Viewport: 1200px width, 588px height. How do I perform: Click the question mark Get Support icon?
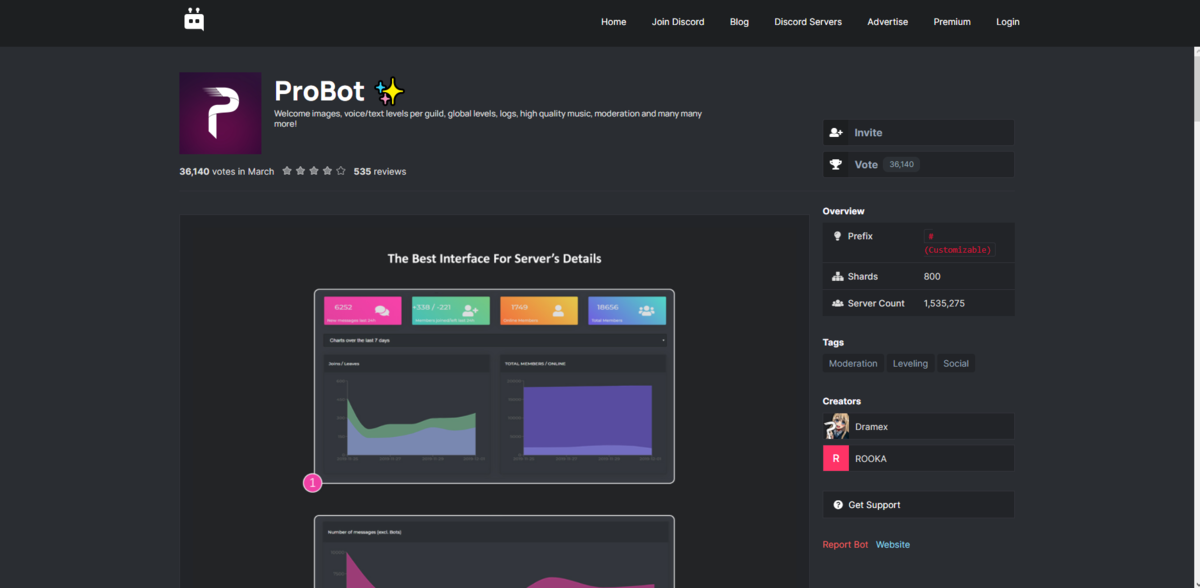pyautogui.click(x=837, y=505)
